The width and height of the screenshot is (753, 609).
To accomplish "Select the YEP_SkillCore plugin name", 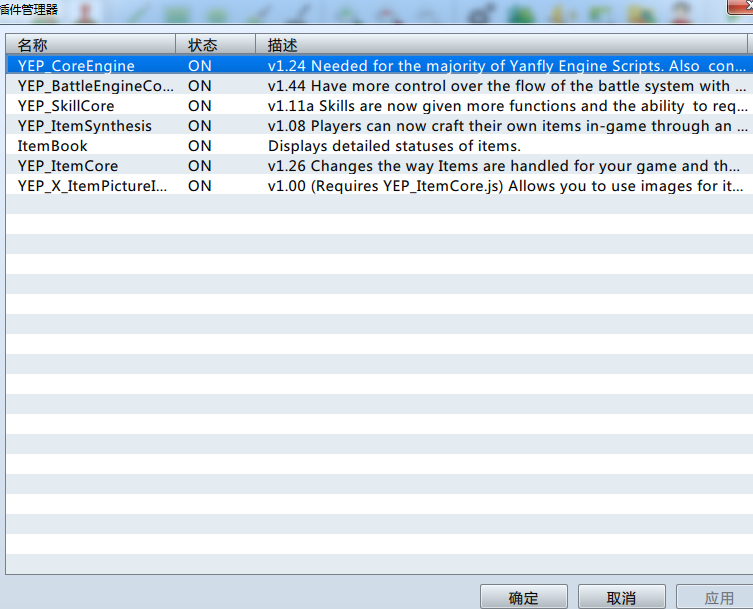I will click(66, 106).
